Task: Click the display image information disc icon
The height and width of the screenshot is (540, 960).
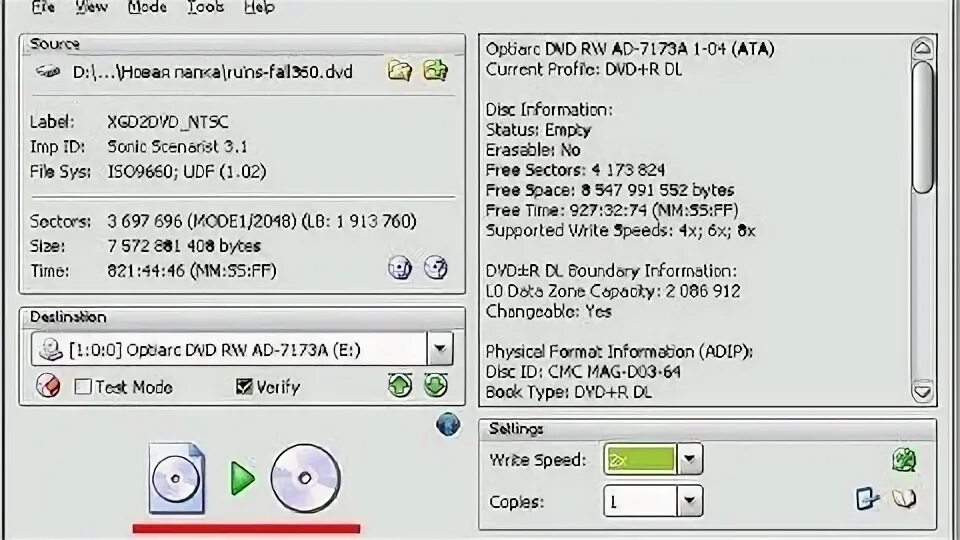Action: [x=400, y=268]
